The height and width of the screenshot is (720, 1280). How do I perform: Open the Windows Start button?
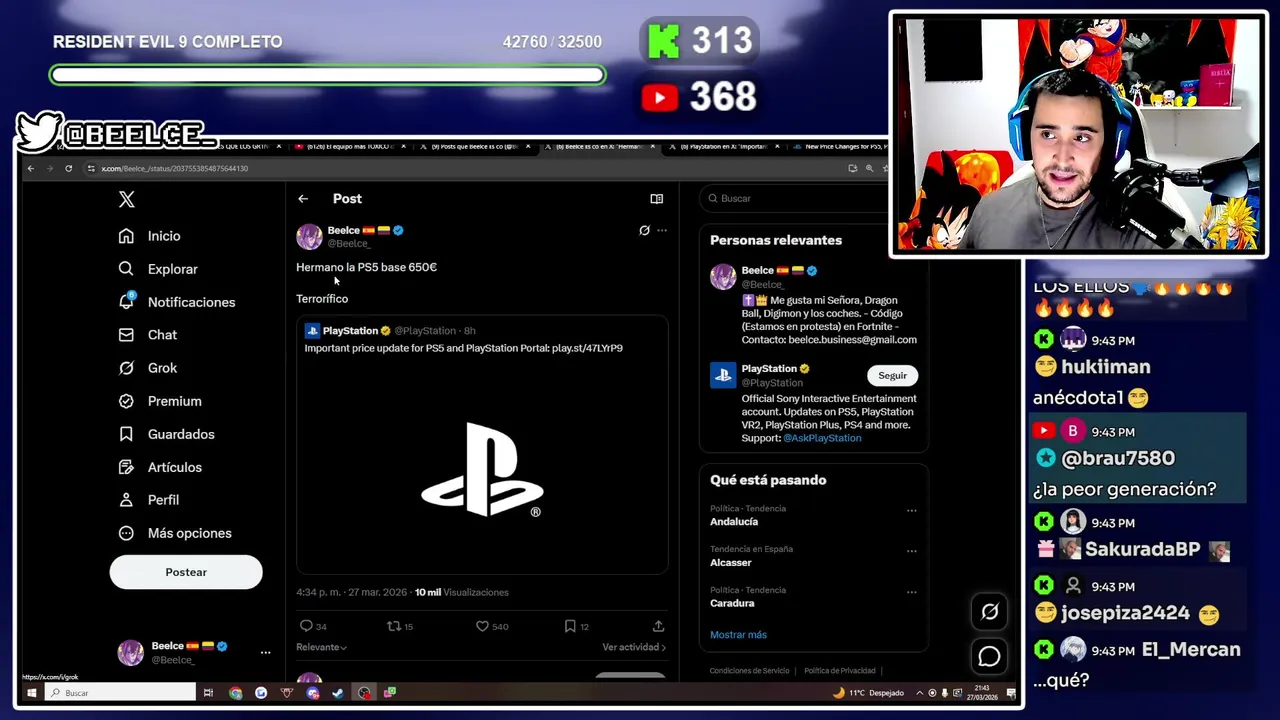click(x=31, y=692)
